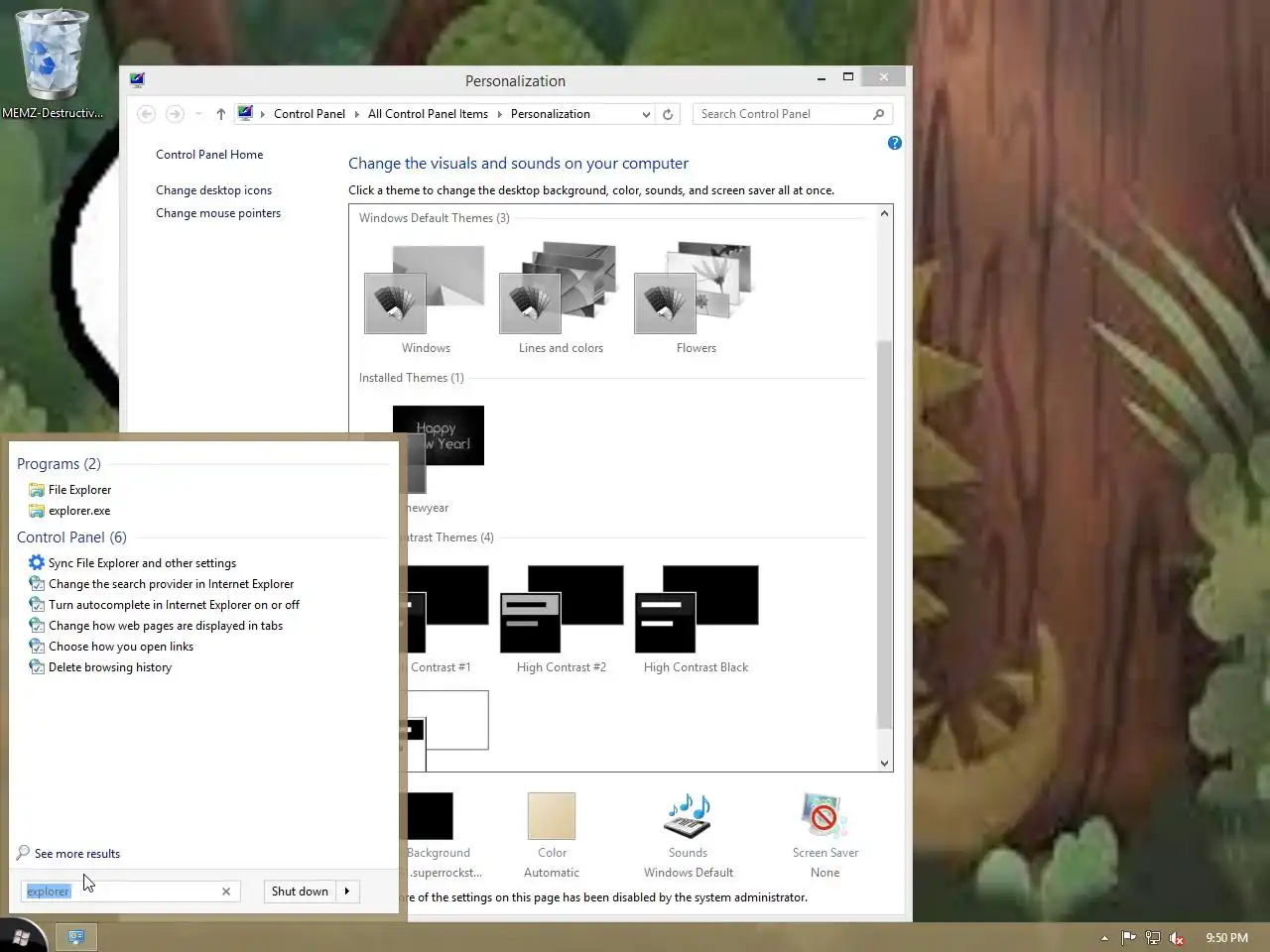Open Turn autocomplete in Internet Explorer on or off
Screen dimensions: 1270x952
[x=165, y=605]
